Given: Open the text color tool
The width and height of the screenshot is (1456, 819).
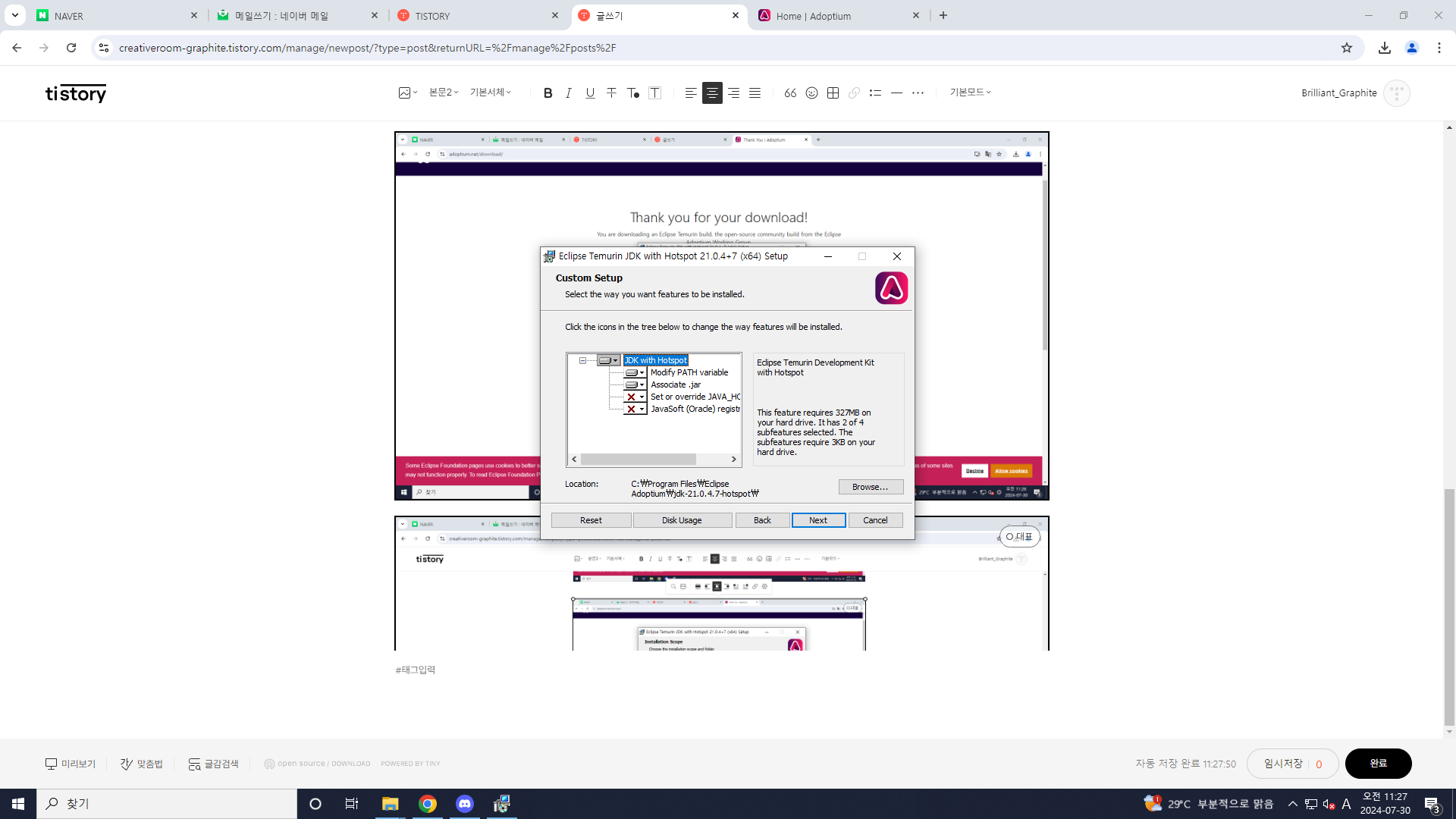Looking at the screenshot, I should coord(632,93).
